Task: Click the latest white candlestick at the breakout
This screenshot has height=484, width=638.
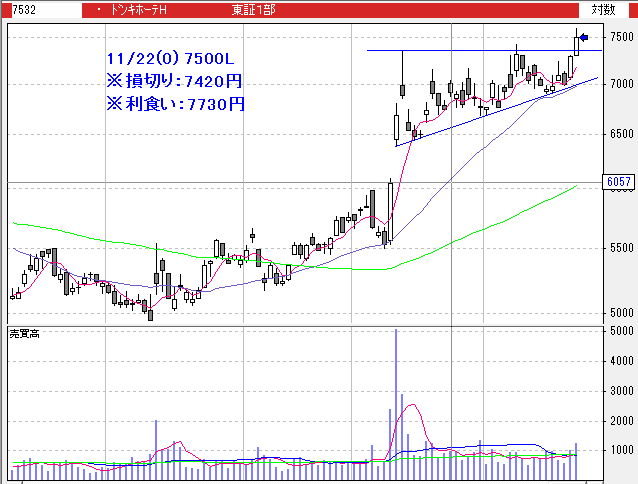Action: point(577,44)
